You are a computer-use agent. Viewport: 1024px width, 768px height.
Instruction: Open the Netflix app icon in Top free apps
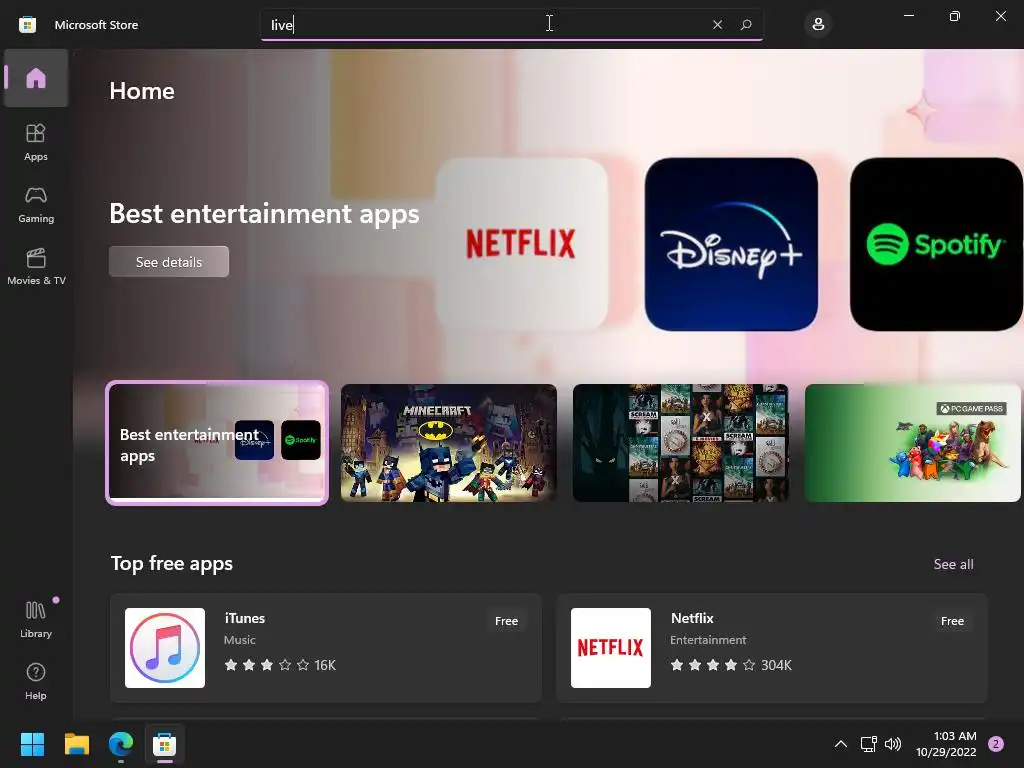[x=611, y=648]
